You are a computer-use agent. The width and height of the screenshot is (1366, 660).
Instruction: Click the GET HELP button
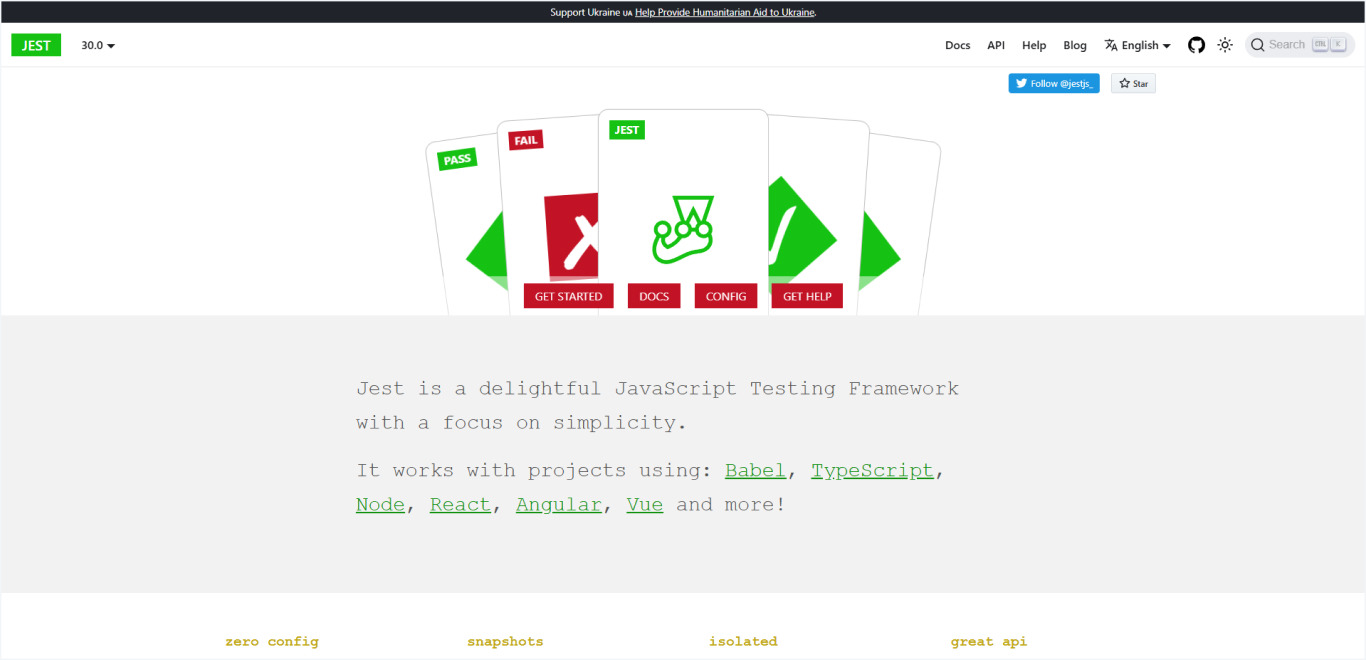[807, 296]
